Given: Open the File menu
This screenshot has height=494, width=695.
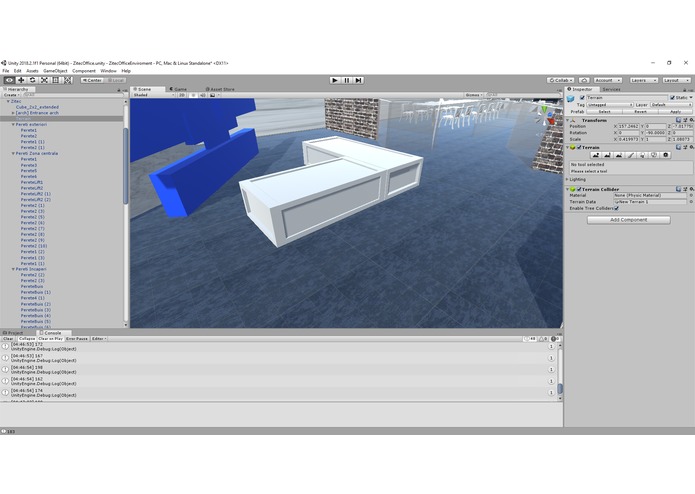Looking at the screenshot, I should click(x=6, y=71).
